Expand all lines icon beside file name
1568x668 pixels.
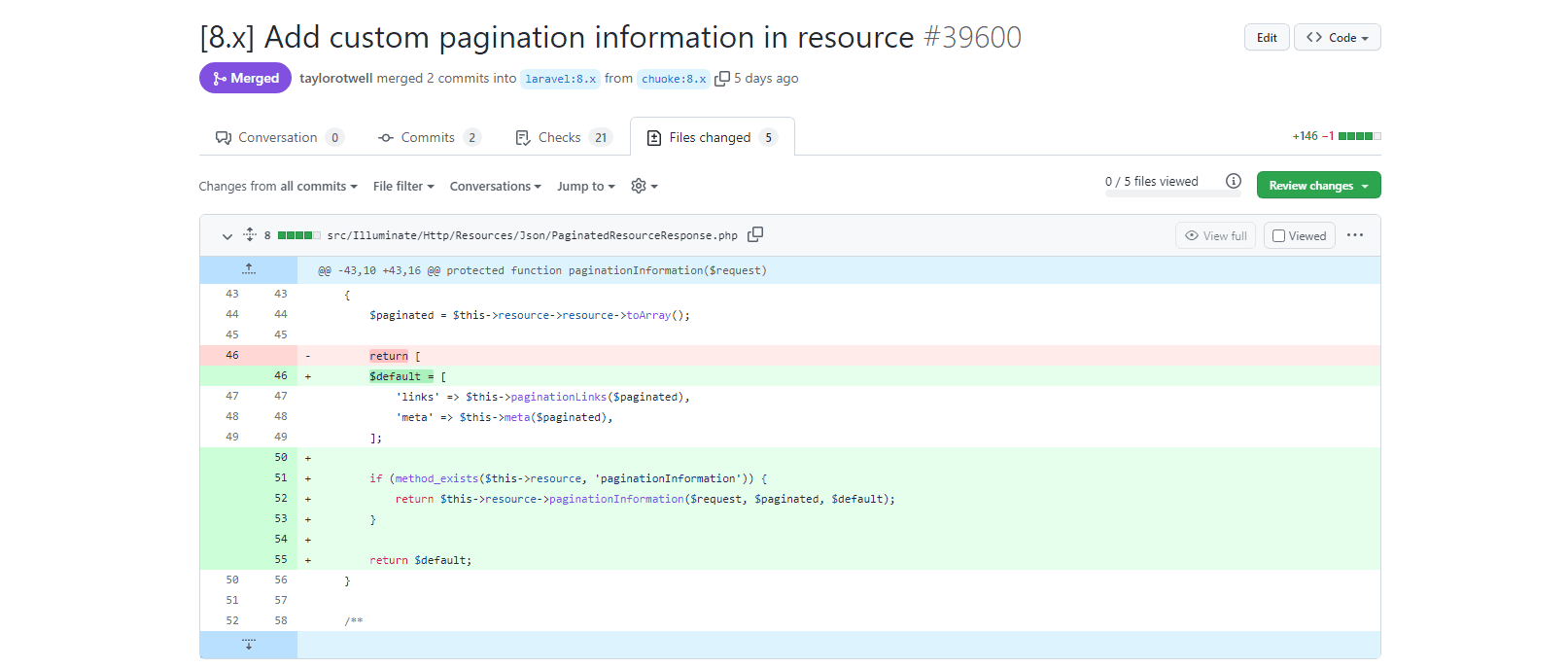point(250,234)
